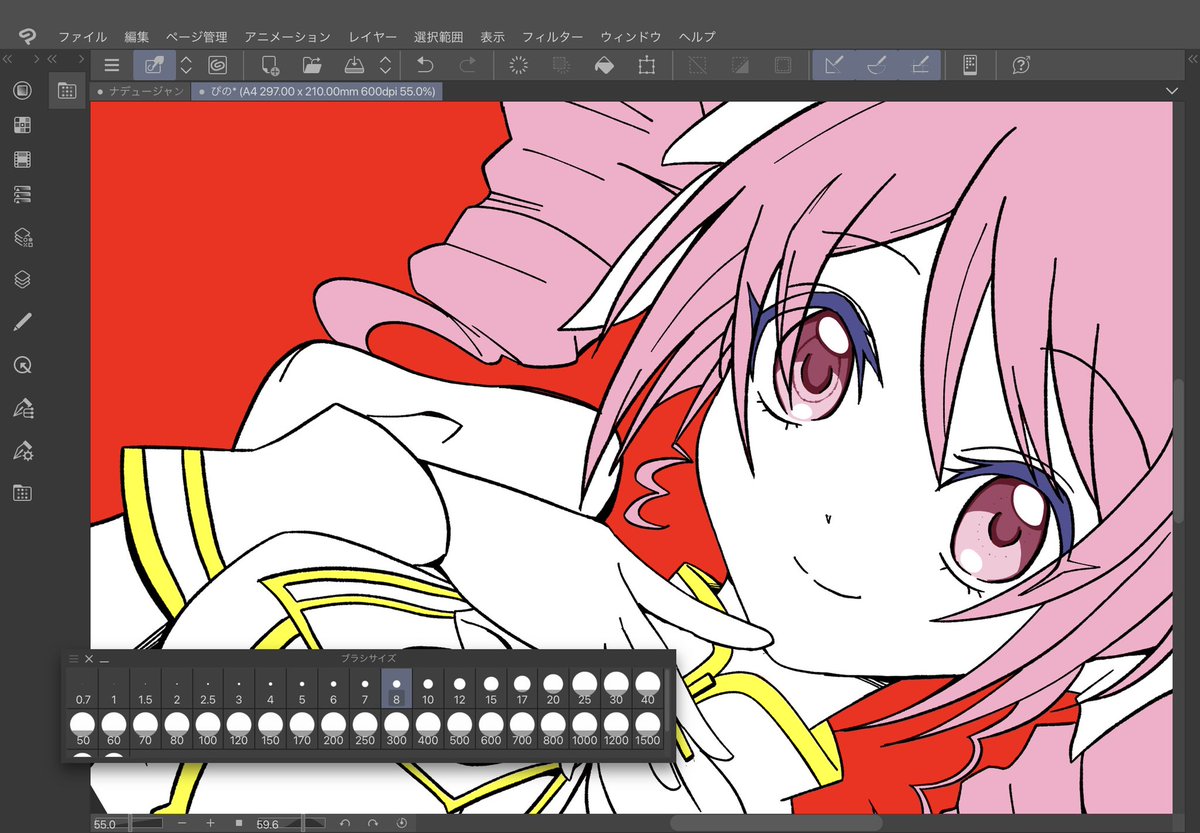Image resolution: width=1200 pixels, height=833 pixels.
Task: Collapse the left dock with the top-left double arrow
Action: click(x=8, y=60)
